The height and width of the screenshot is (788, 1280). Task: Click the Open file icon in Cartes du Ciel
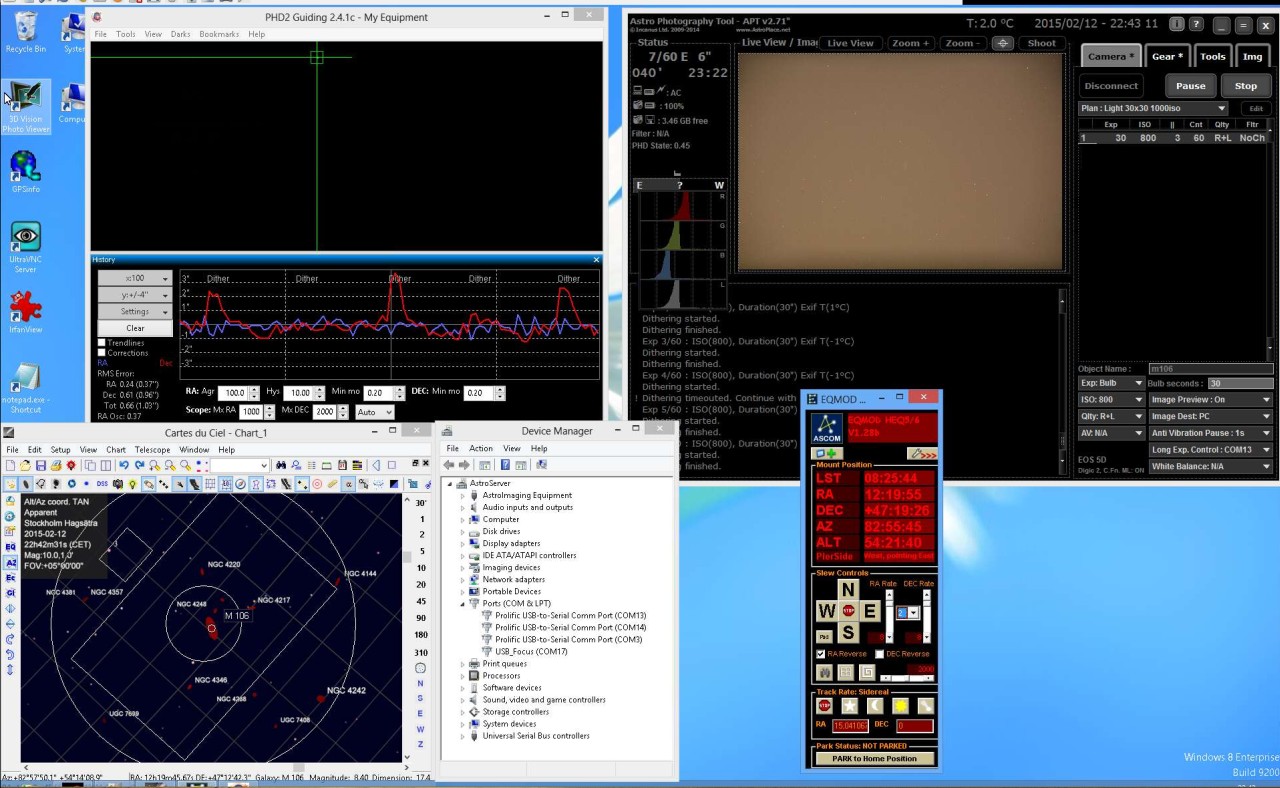(25, 465)
